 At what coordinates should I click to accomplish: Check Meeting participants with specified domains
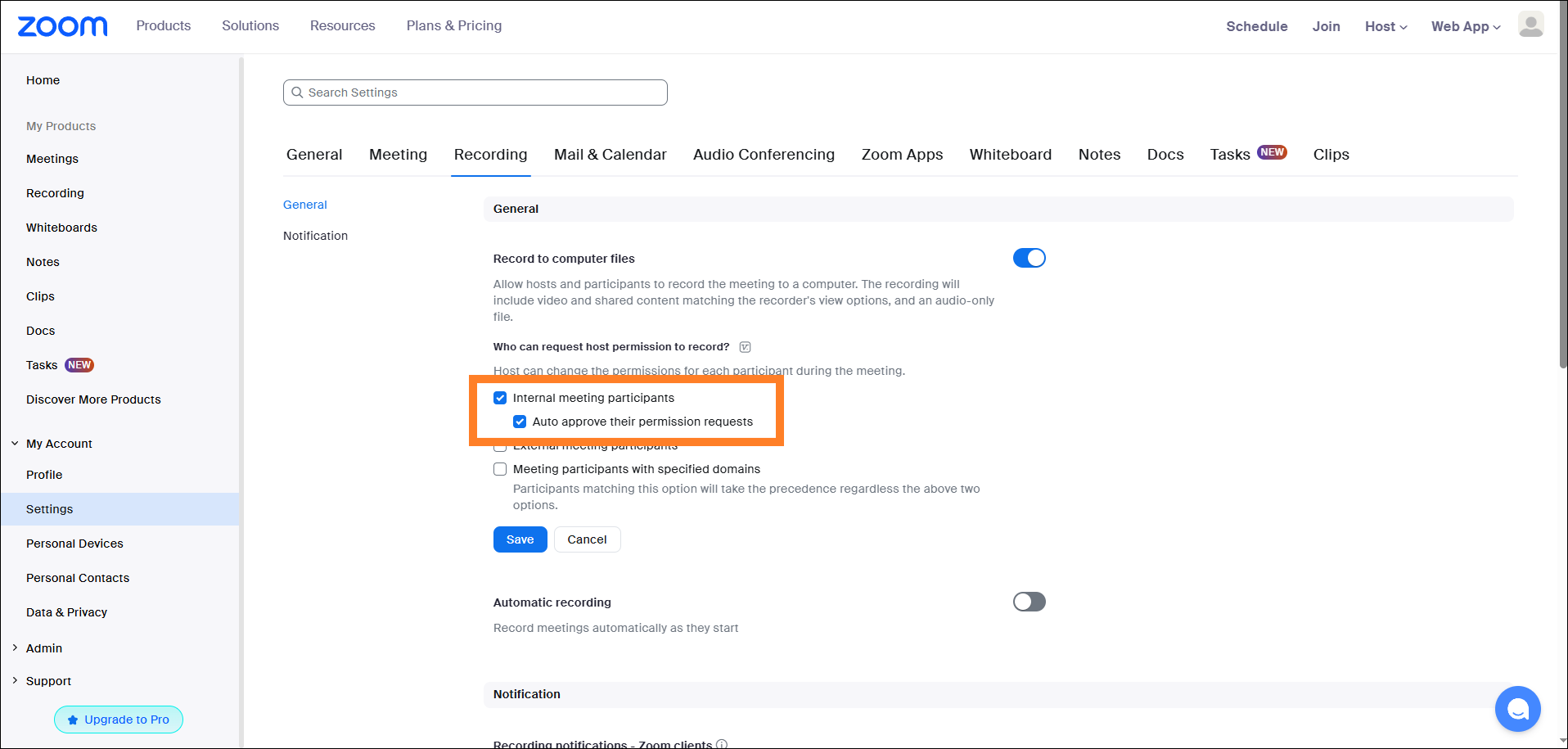coord(500,469)
